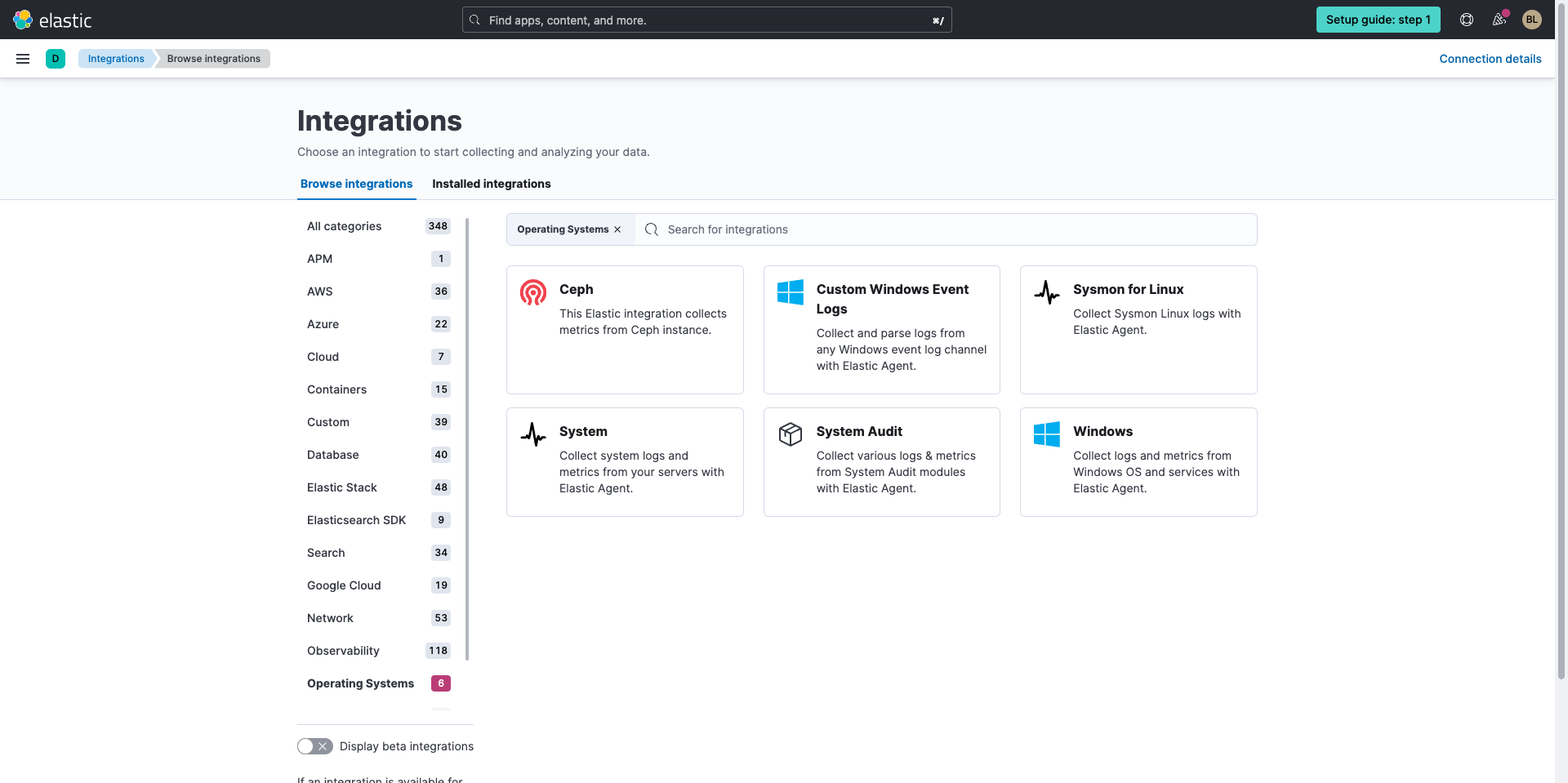This screenshot has height=783, width=1568.
Task: Select Azure category
Action: 379,324
